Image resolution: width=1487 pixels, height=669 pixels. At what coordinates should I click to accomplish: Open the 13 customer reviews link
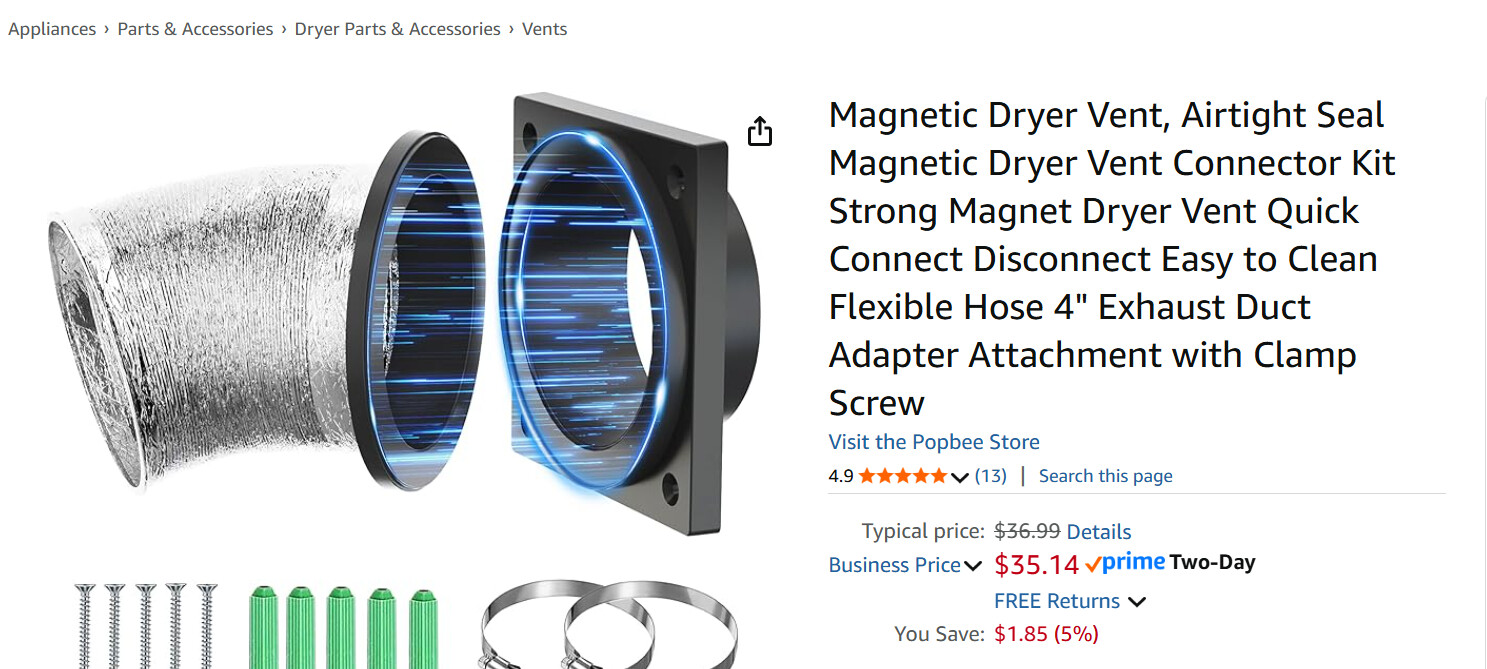[x=991, y=476]
